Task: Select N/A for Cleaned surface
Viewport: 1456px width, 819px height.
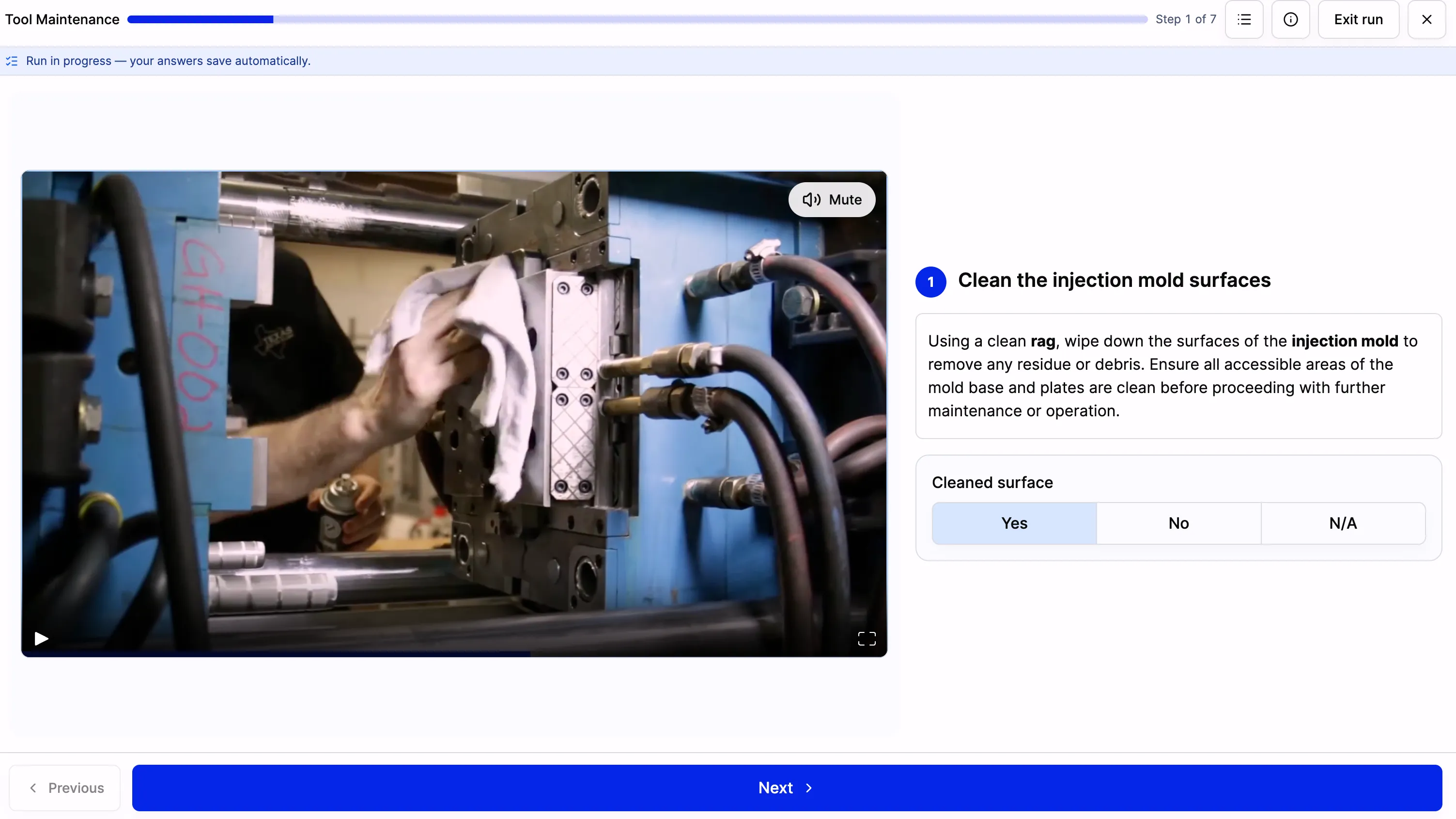Action: [1343, 523]
